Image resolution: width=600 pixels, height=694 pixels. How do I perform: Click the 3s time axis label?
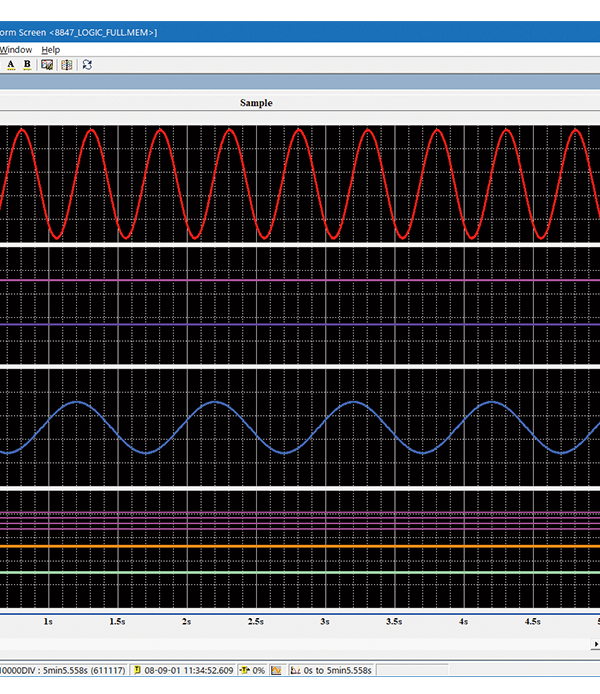pyautogui.click(x=325, y=621)
